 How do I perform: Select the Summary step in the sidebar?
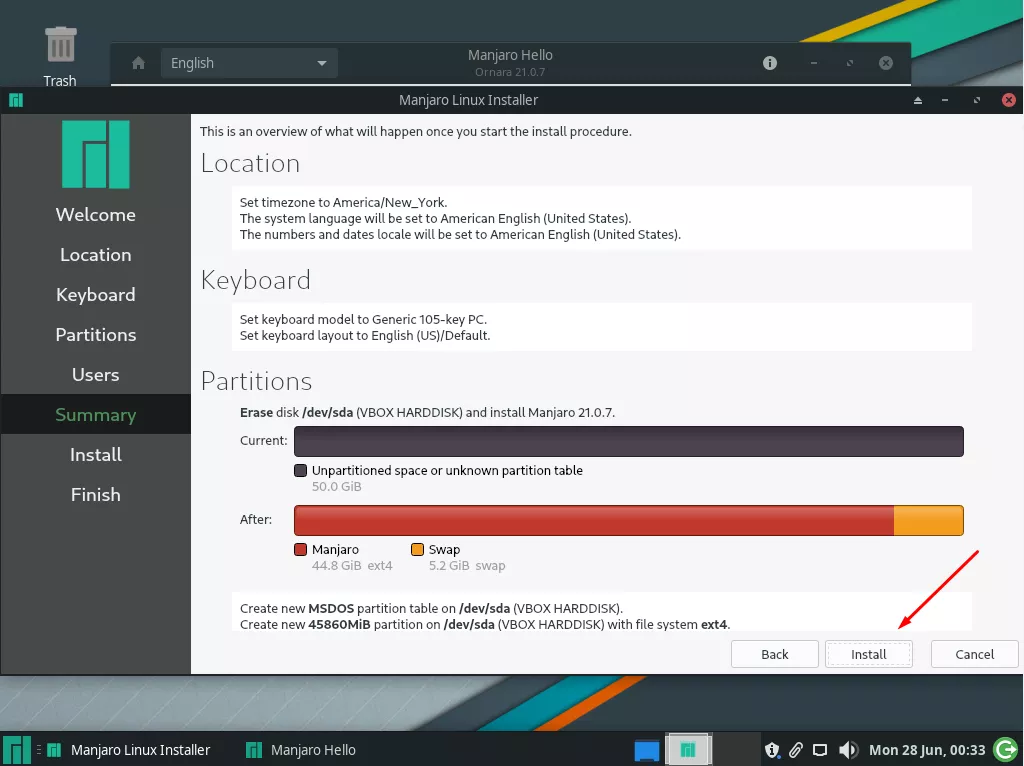click(95, 414)
